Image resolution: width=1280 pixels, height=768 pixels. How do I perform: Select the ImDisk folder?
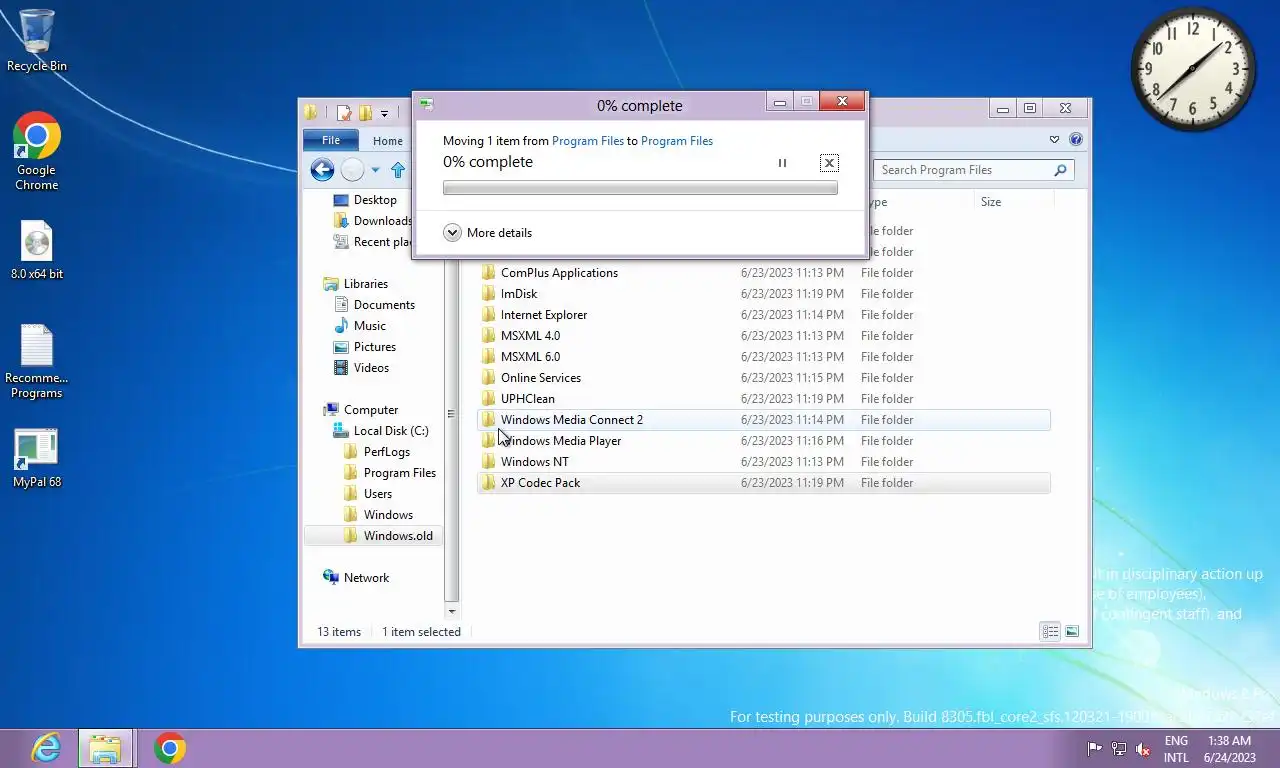tap(764, 294)
